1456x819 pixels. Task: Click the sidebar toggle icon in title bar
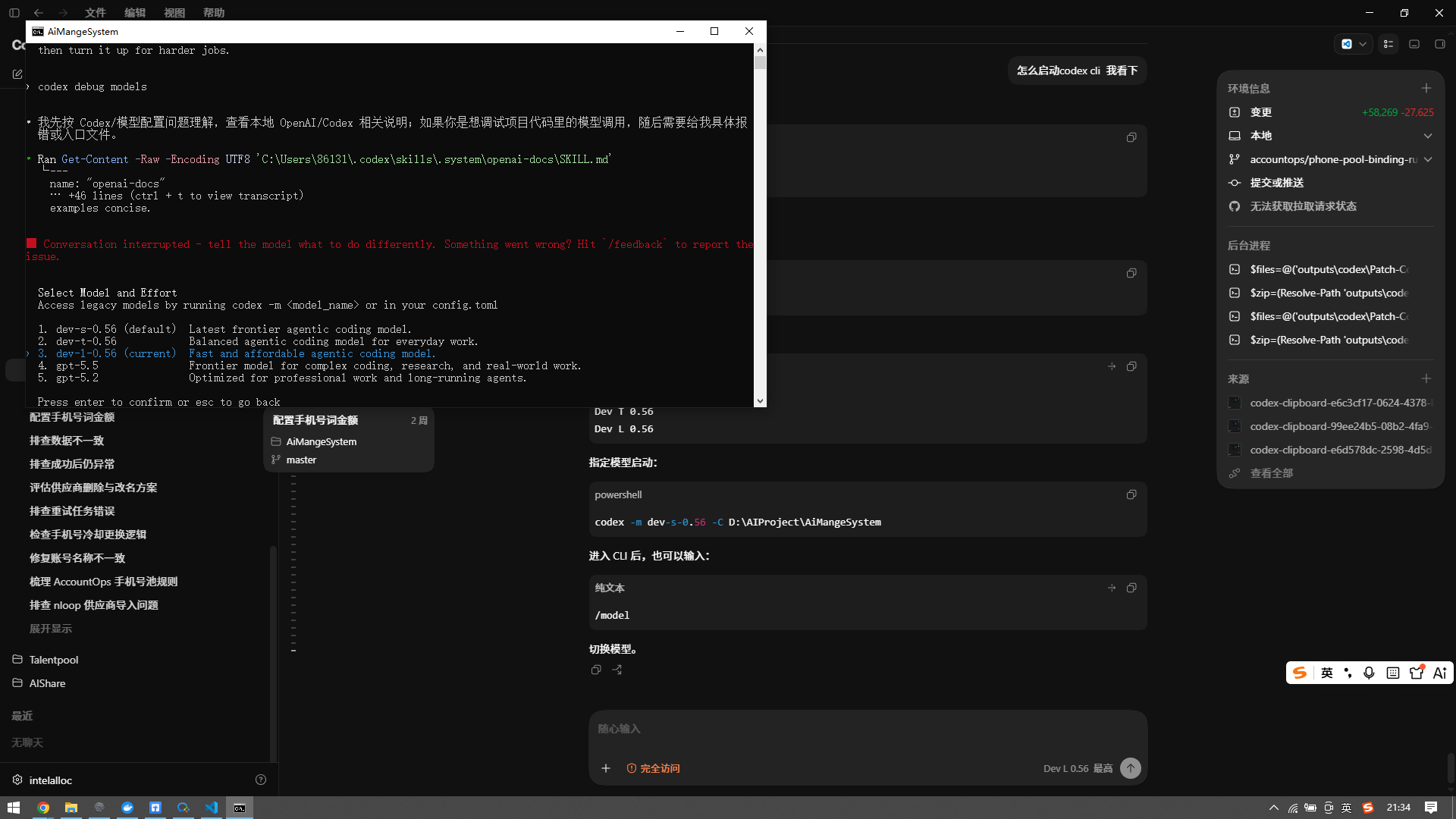(14, 13)
